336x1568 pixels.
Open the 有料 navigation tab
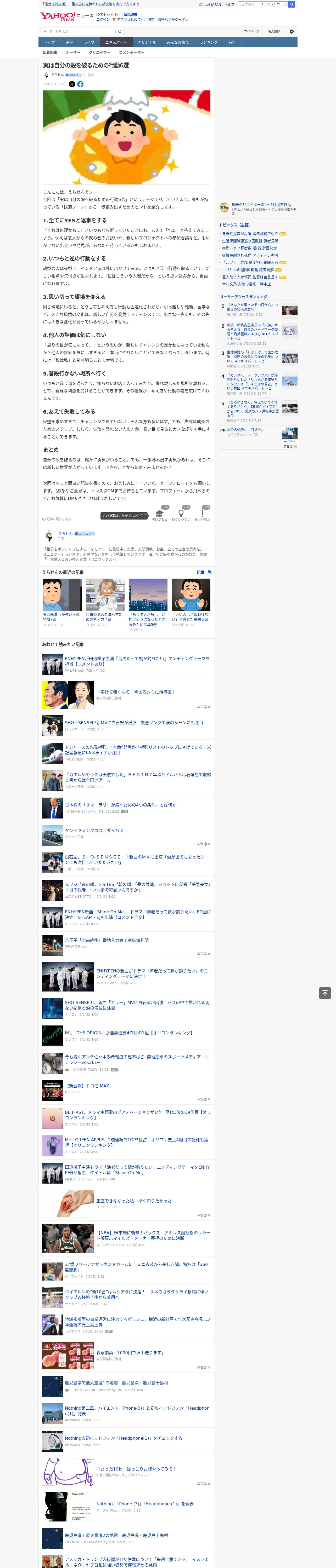(x=232, y=43)
